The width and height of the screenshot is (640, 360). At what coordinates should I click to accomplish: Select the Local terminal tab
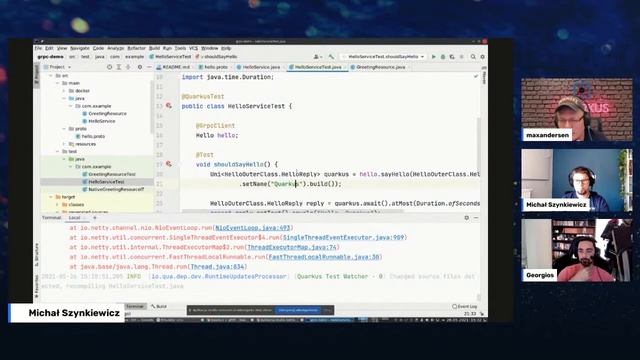(x=75, y=218)
